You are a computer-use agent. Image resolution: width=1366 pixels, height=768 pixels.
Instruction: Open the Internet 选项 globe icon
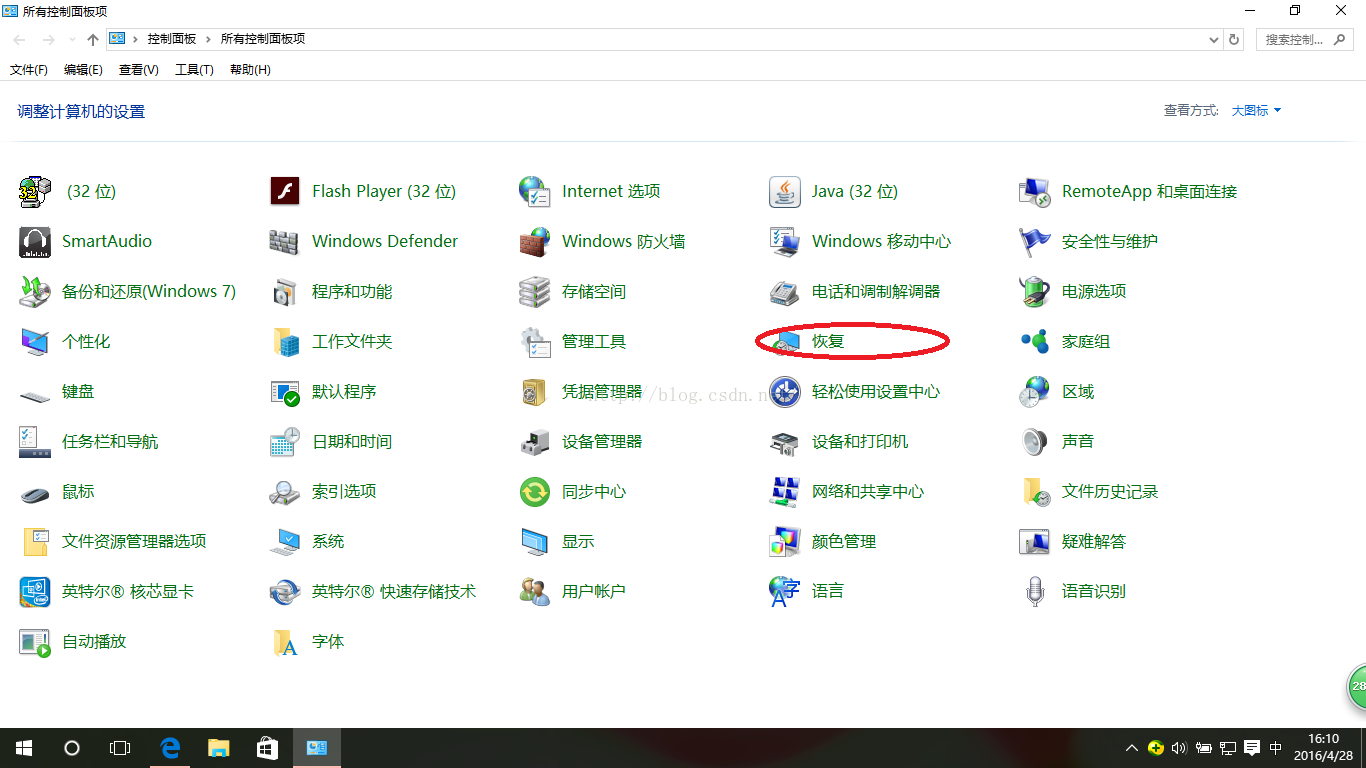tap(535, 191)
